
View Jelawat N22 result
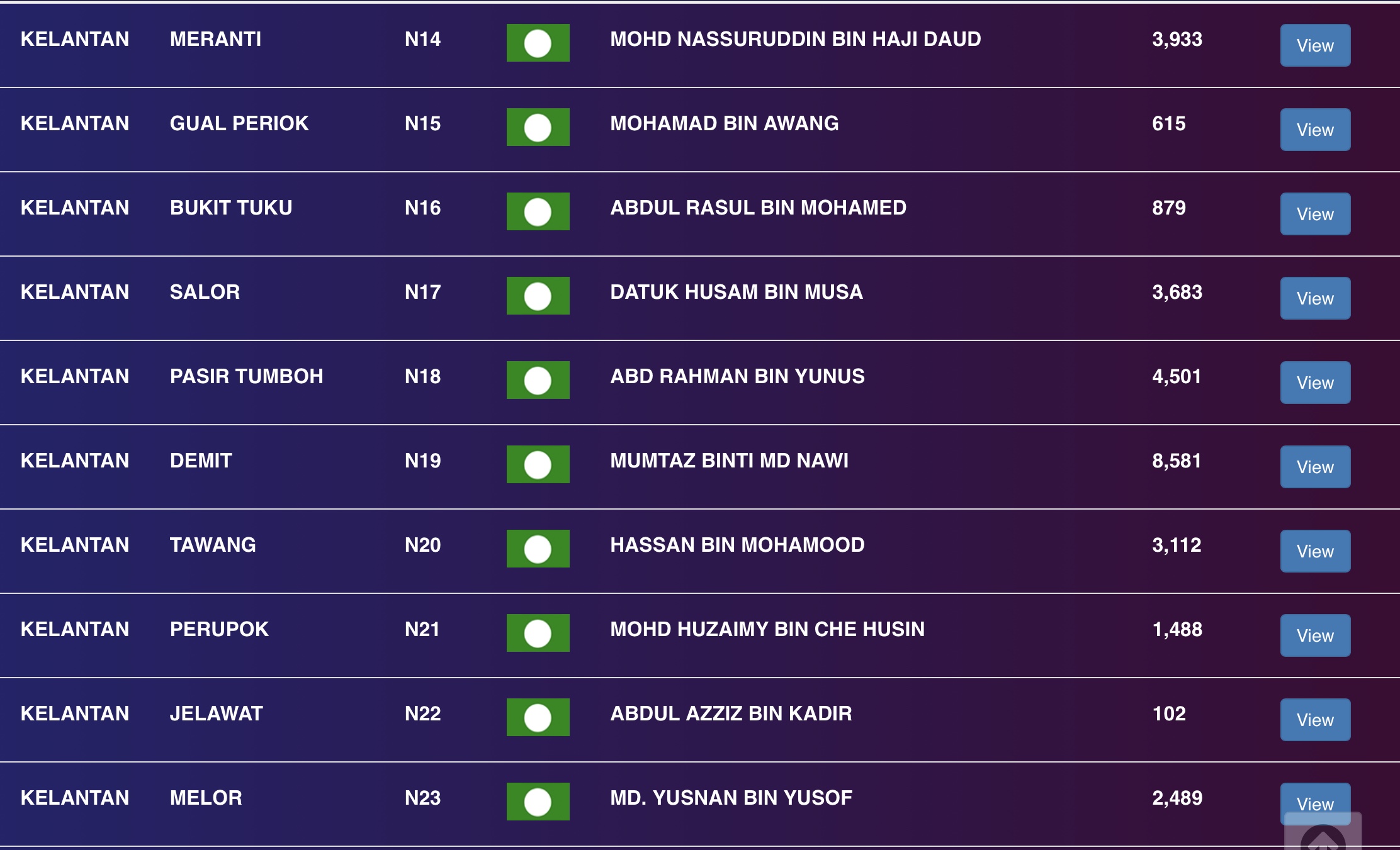(1315, 720)
